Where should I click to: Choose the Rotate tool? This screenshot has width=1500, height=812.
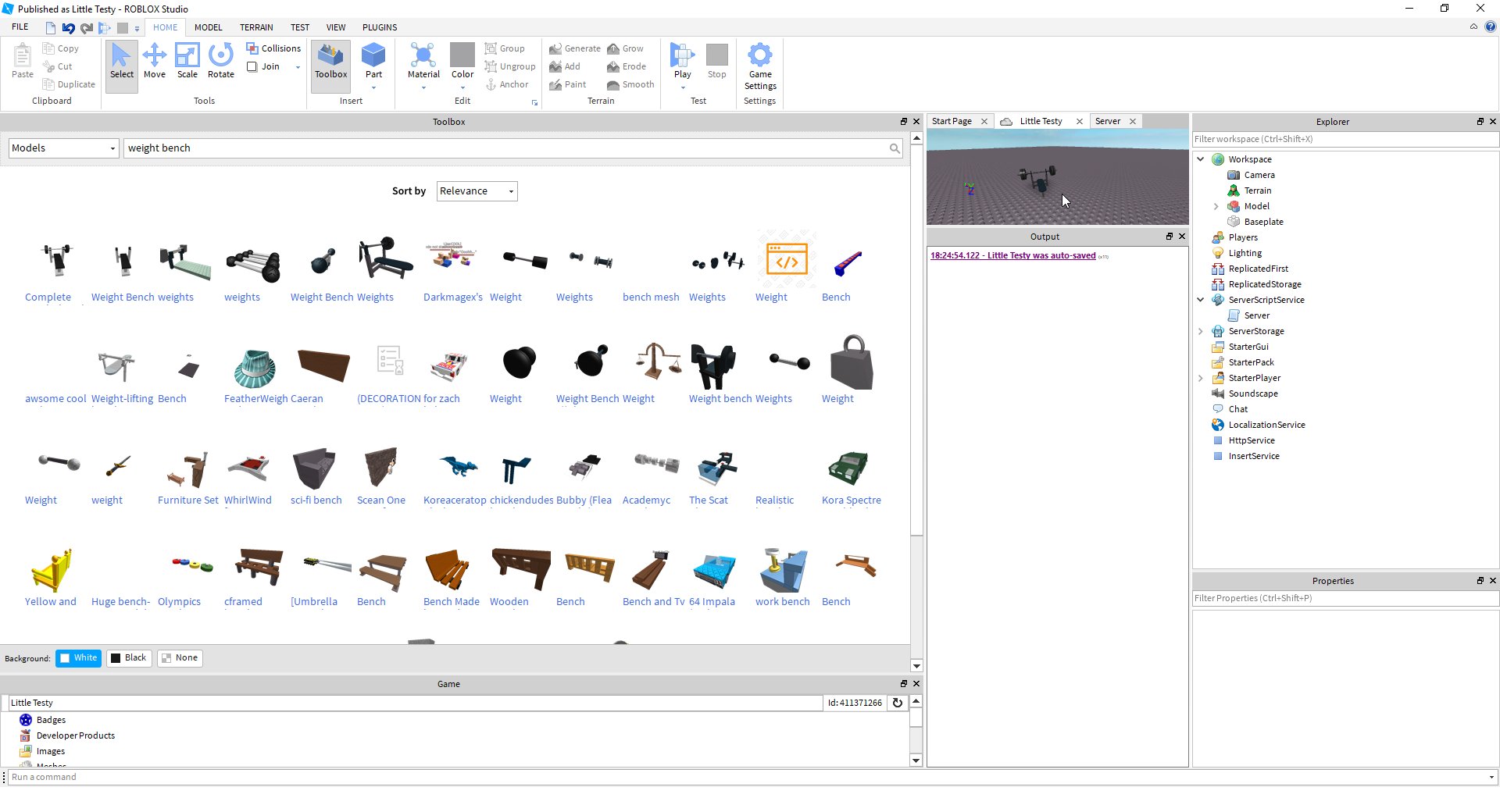(x=221, y=62)
